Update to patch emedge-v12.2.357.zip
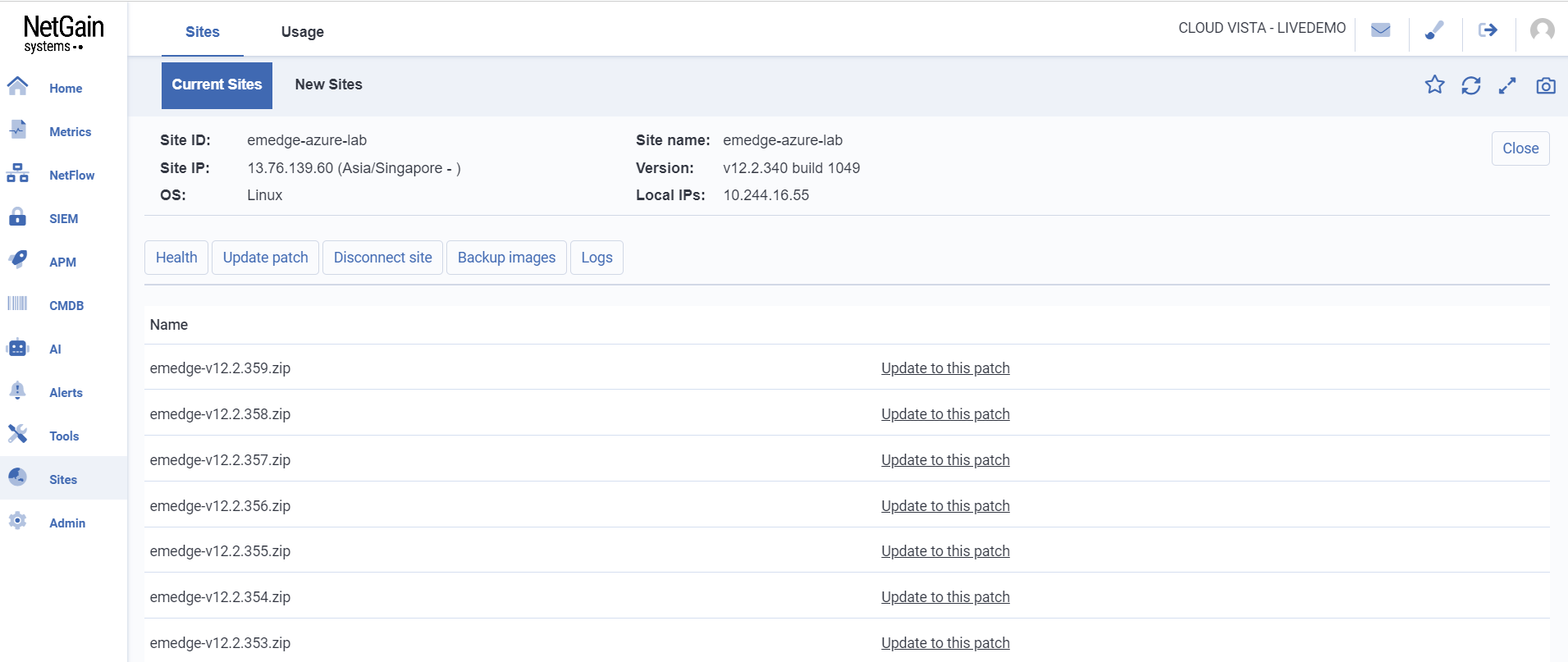This screenshot has height=662, width=1568. click(945, 460)
